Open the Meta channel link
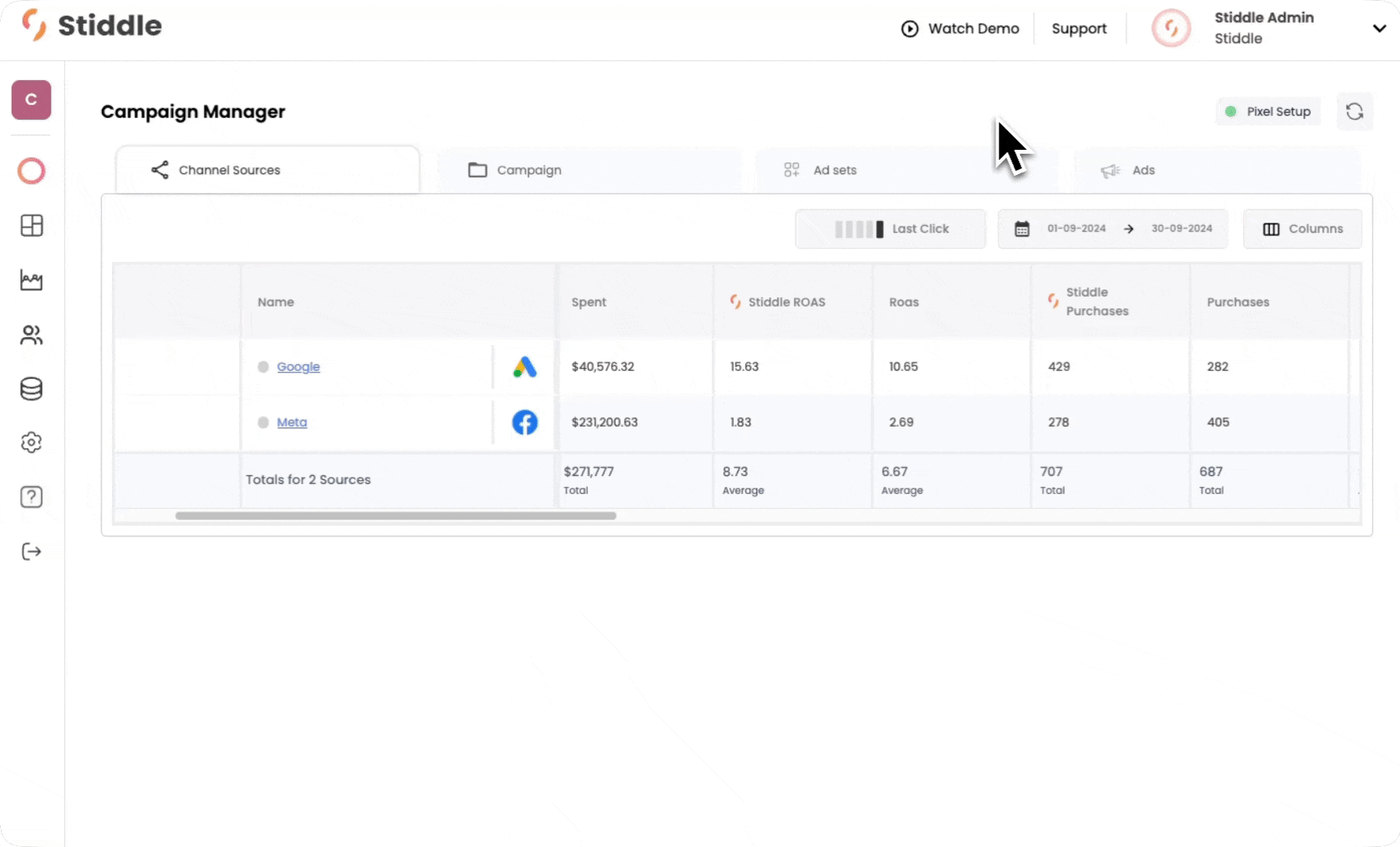This screenshot has width=1400, height=847. pyautogui.click(x=292, y=422)
